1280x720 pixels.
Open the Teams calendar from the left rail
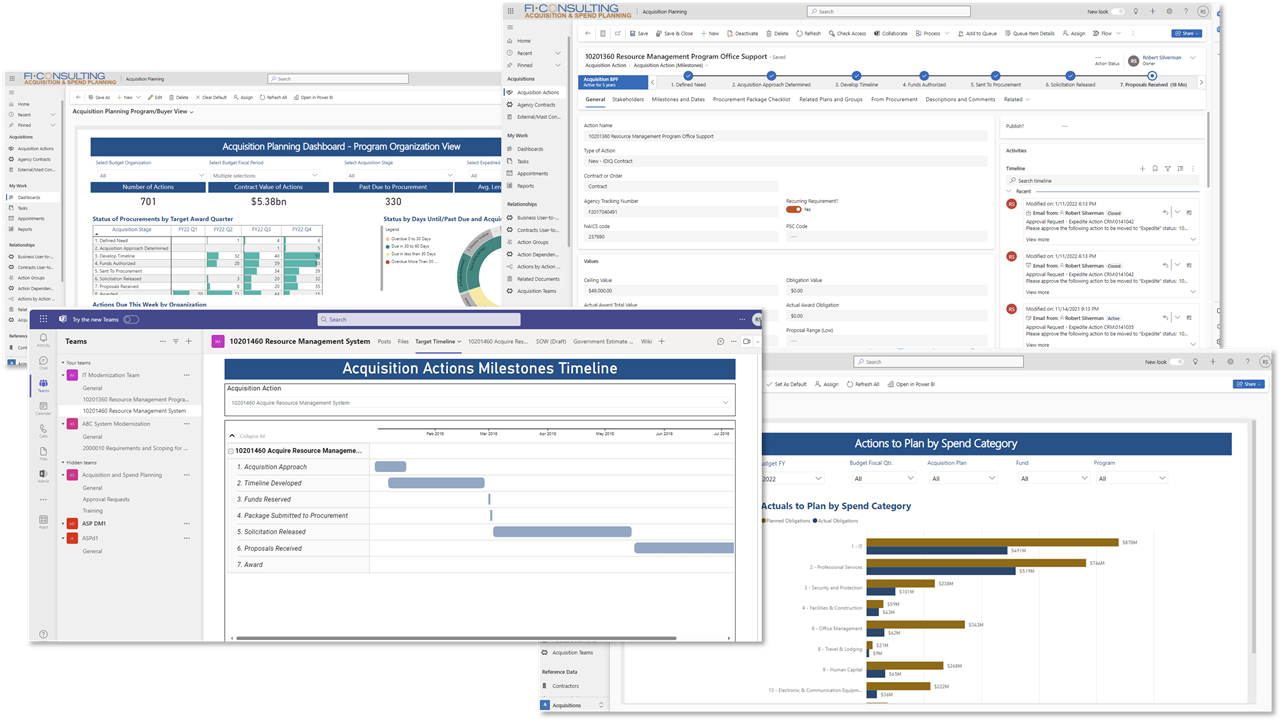(43, 407)
